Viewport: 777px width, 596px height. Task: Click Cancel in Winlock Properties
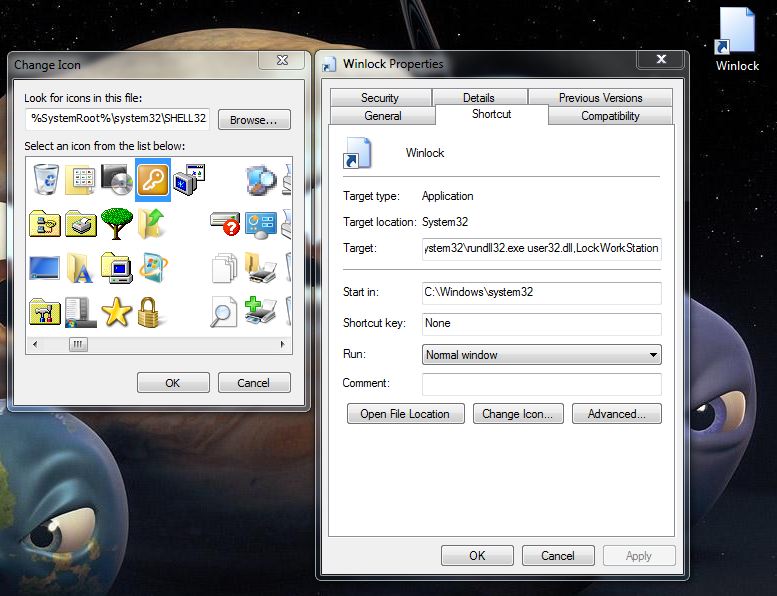(558, 555)
